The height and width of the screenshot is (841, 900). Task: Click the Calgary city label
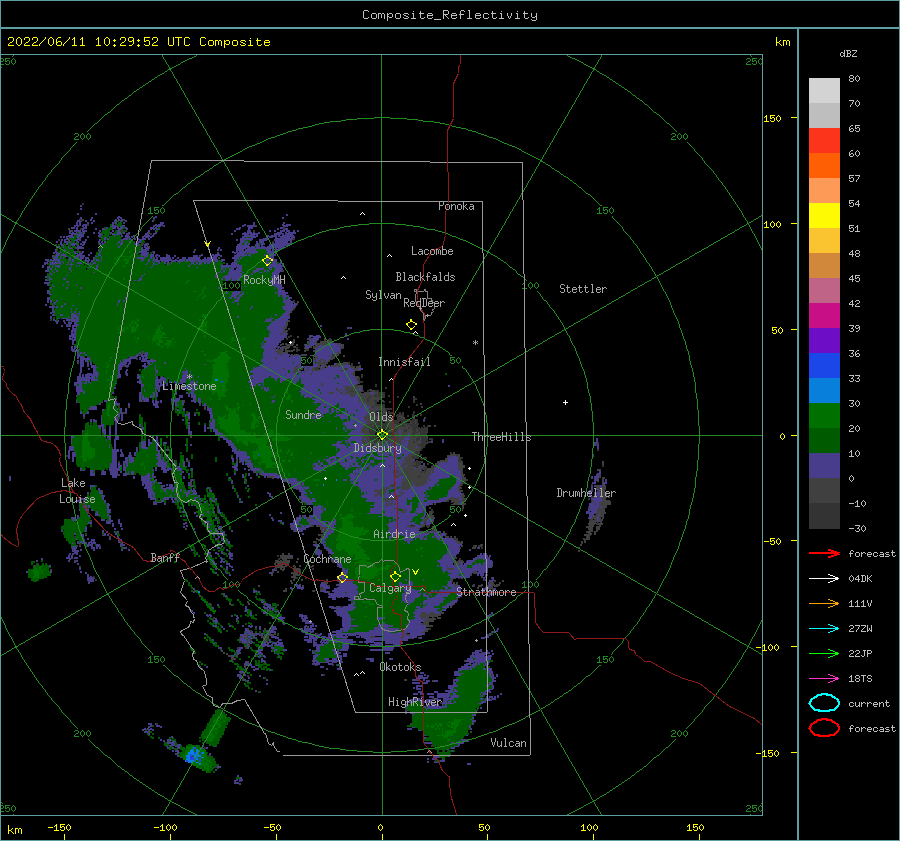(390, 588)
